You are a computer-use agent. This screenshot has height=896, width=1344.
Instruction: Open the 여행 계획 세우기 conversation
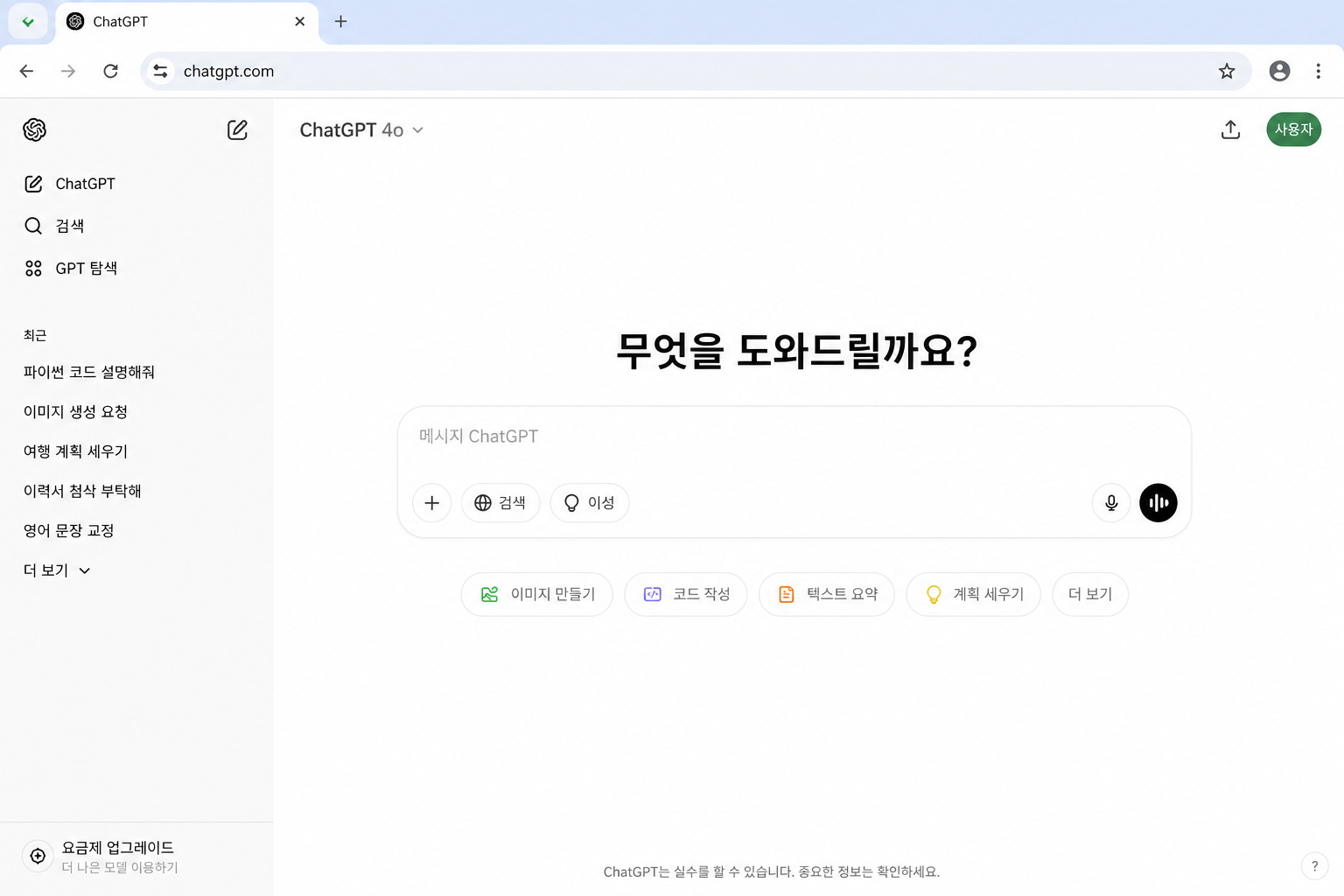(x=75, y=451)
